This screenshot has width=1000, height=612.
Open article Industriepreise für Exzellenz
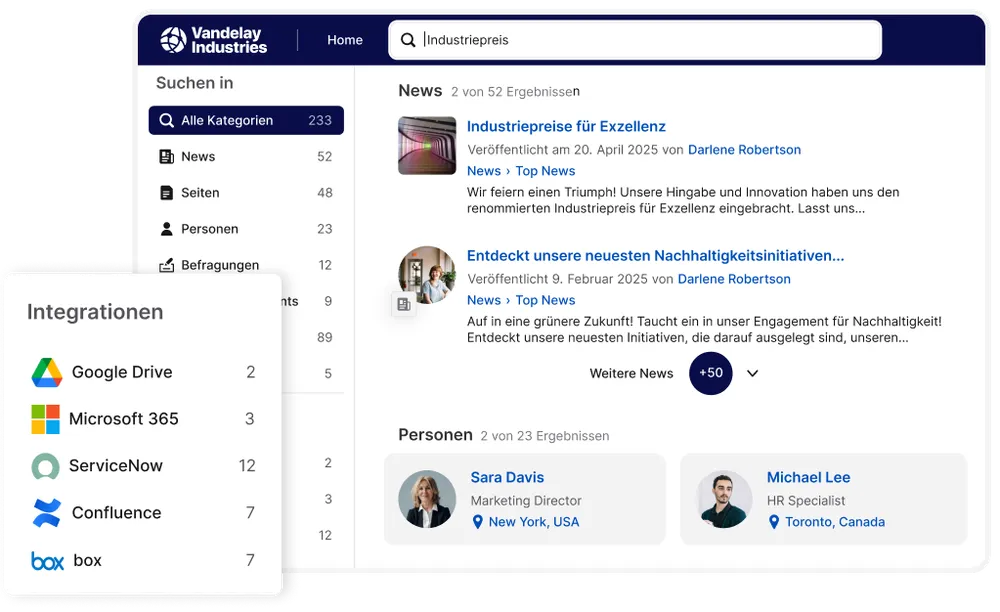coord(566,126)
